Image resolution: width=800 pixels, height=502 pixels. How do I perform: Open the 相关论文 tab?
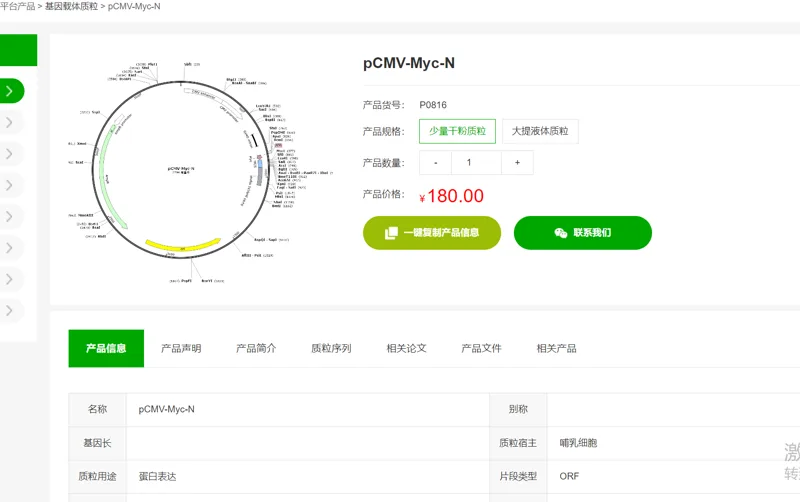pyautogui.click(x=406, y=348)
